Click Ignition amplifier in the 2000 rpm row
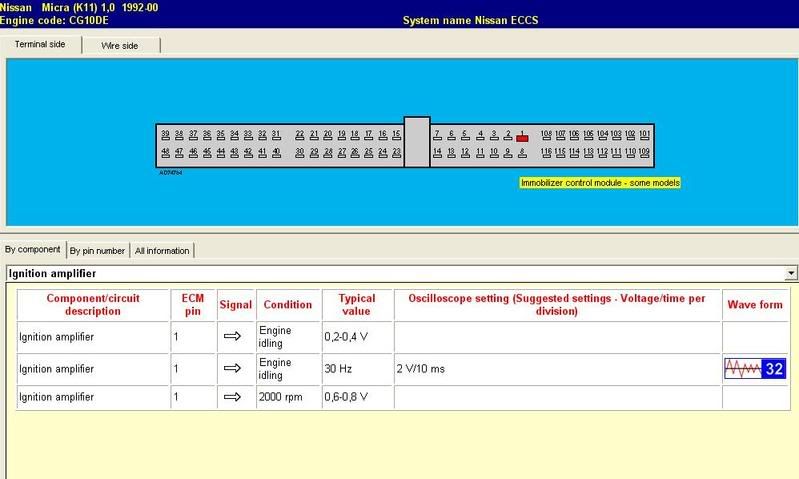The width and height of the screenshot is (799, 479). pos(57,396)
